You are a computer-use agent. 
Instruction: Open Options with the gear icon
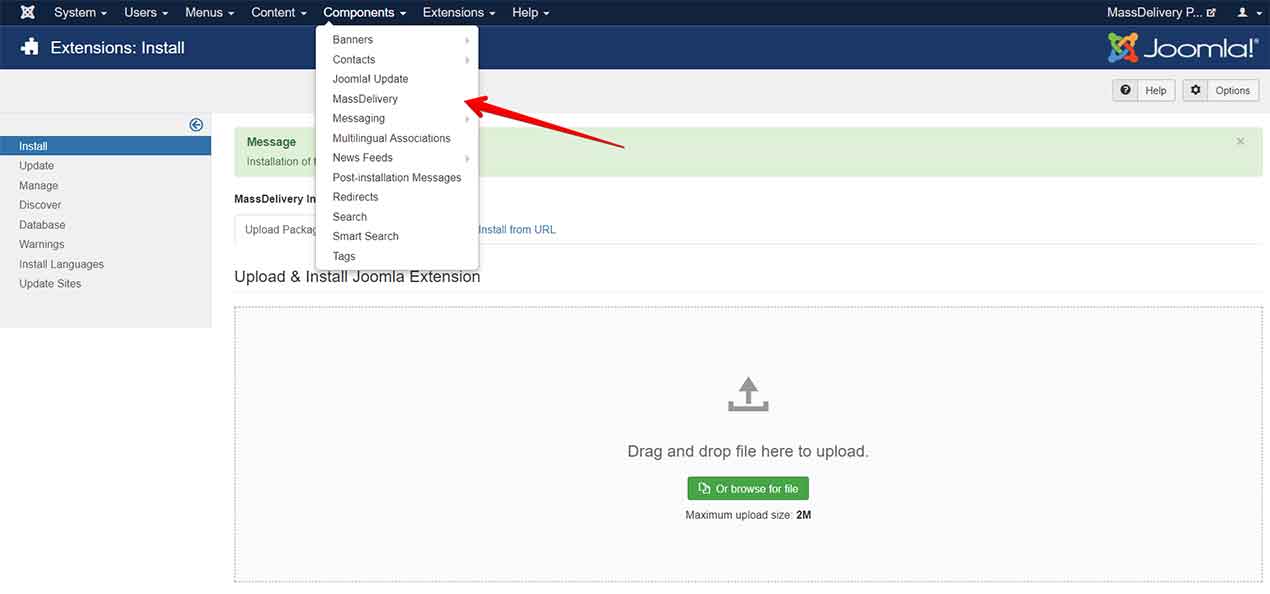1221,90
